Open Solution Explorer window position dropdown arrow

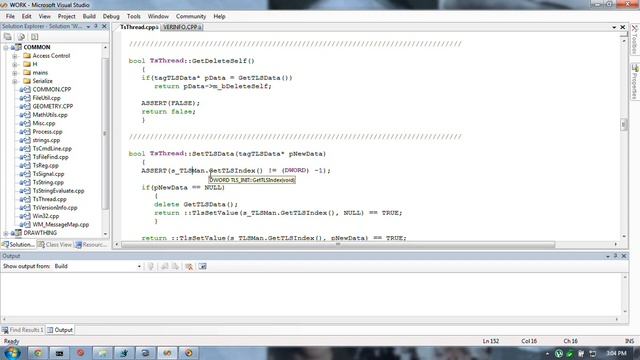tap(88, 27)
